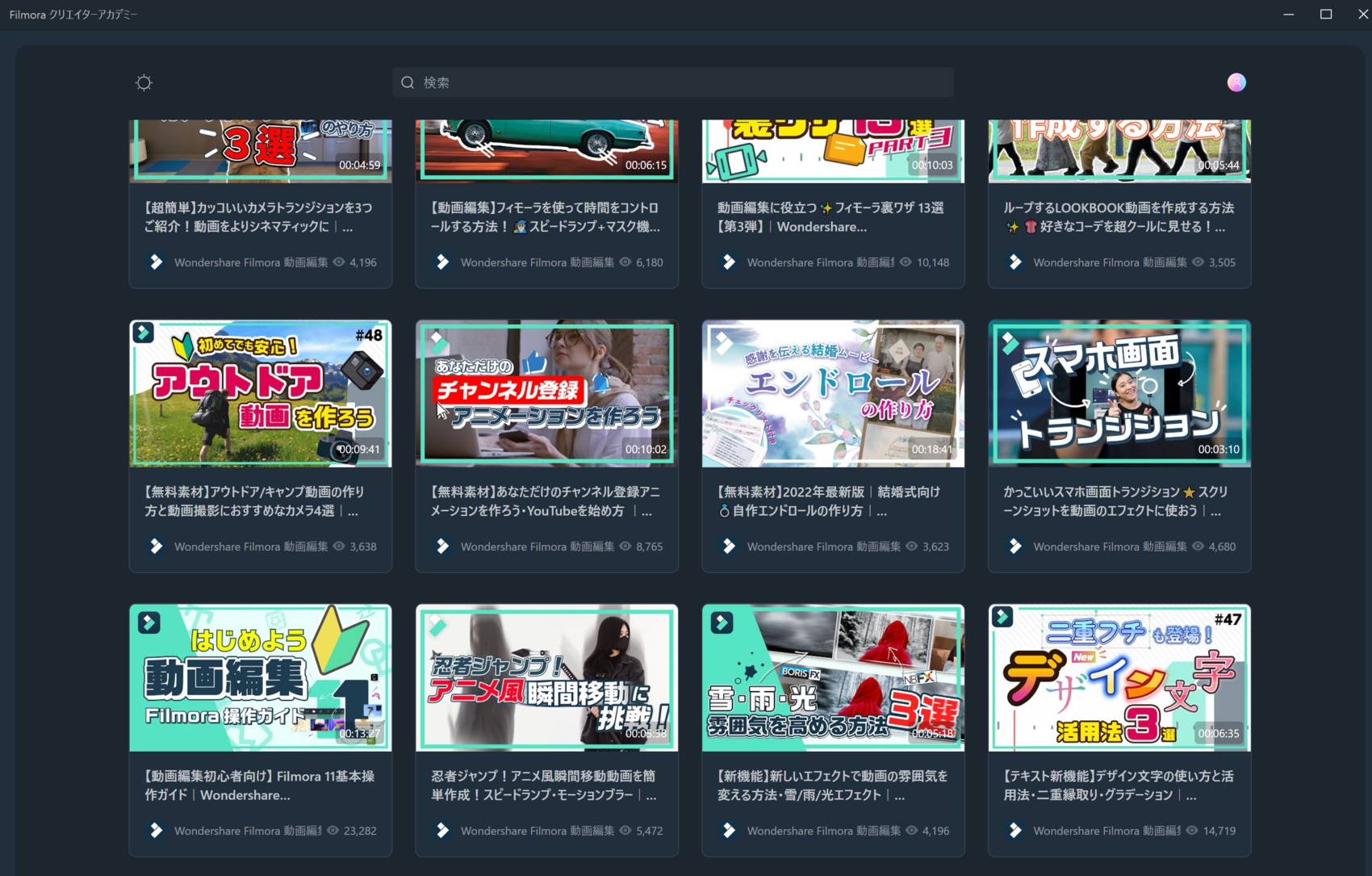The image size is (1372, 876).
Task: Click title 【テキスト新機能】デザイン文字の使い方
Action: point(1119,786)
